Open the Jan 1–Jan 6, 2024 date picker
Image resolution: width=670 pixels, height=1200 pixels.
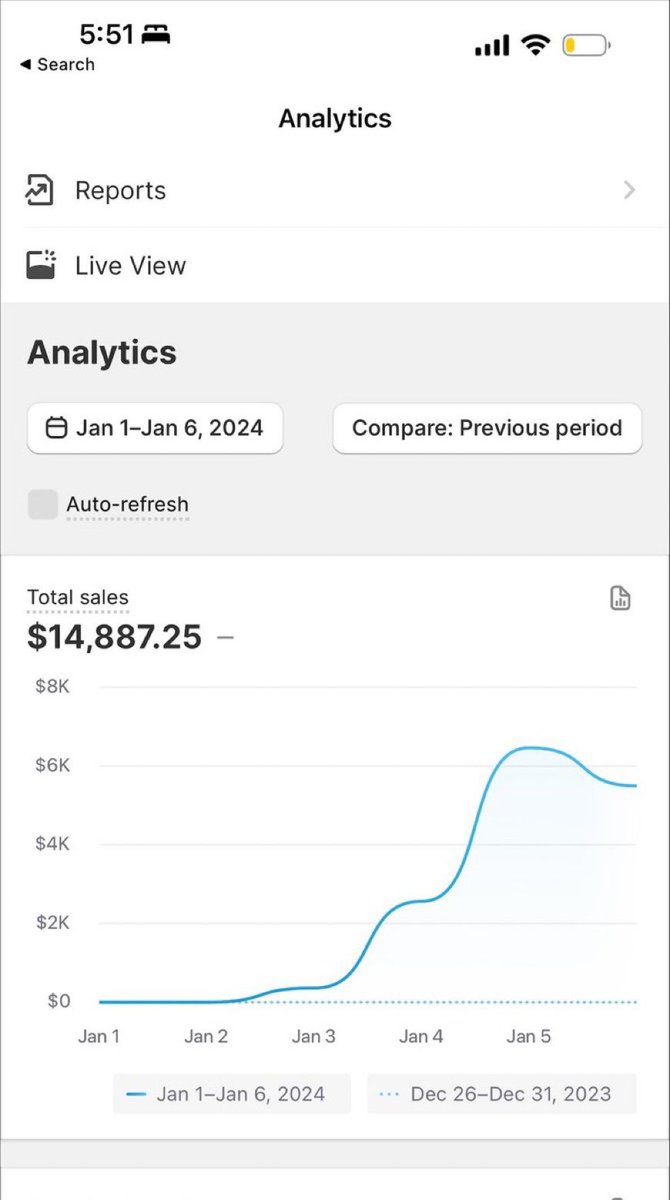pyautogui.click(x=155, y=428)
